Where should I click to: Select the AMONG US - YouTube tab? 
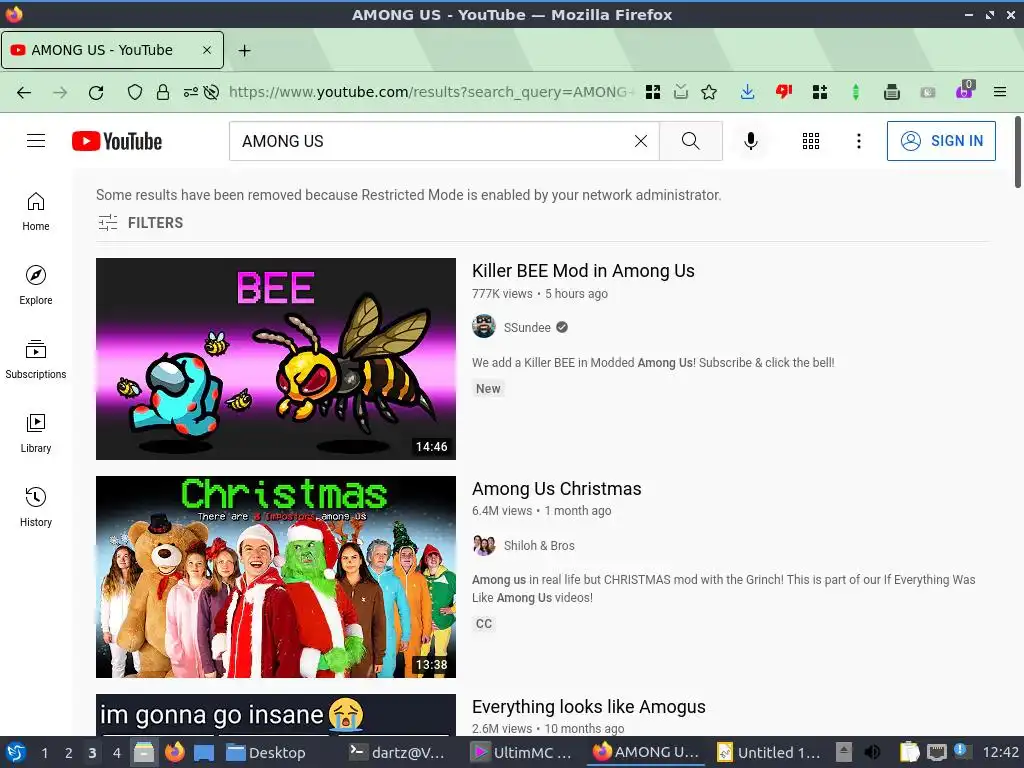[112, 50]
